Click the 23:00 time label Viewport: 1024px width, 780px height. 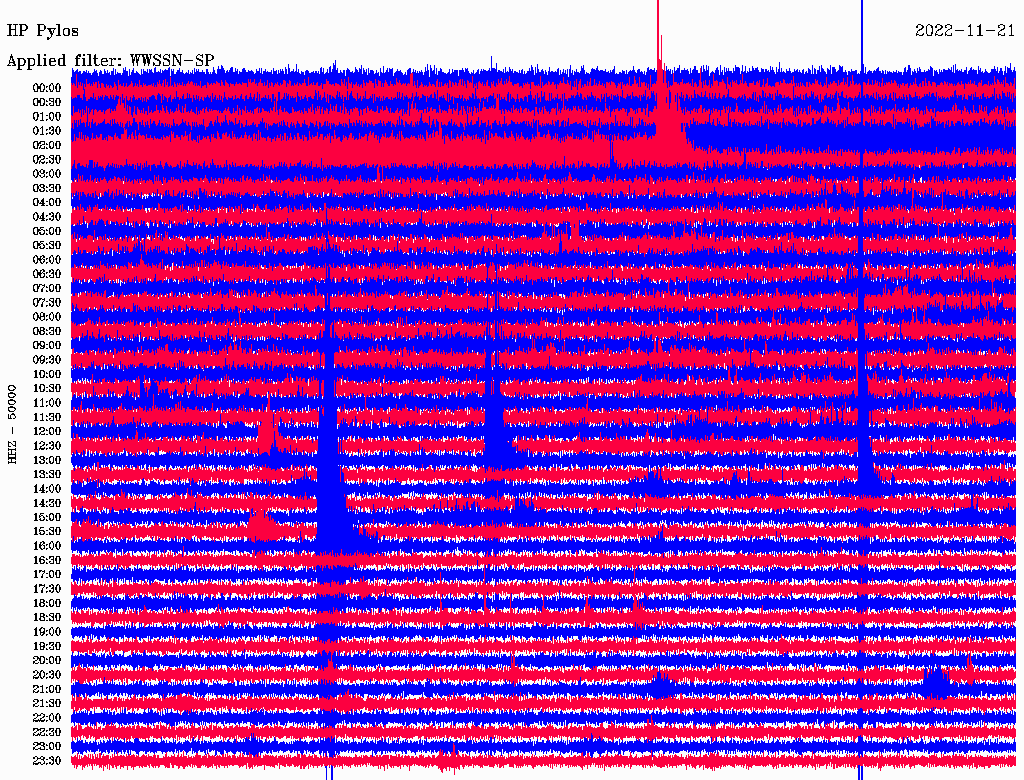tap(47, 746)
